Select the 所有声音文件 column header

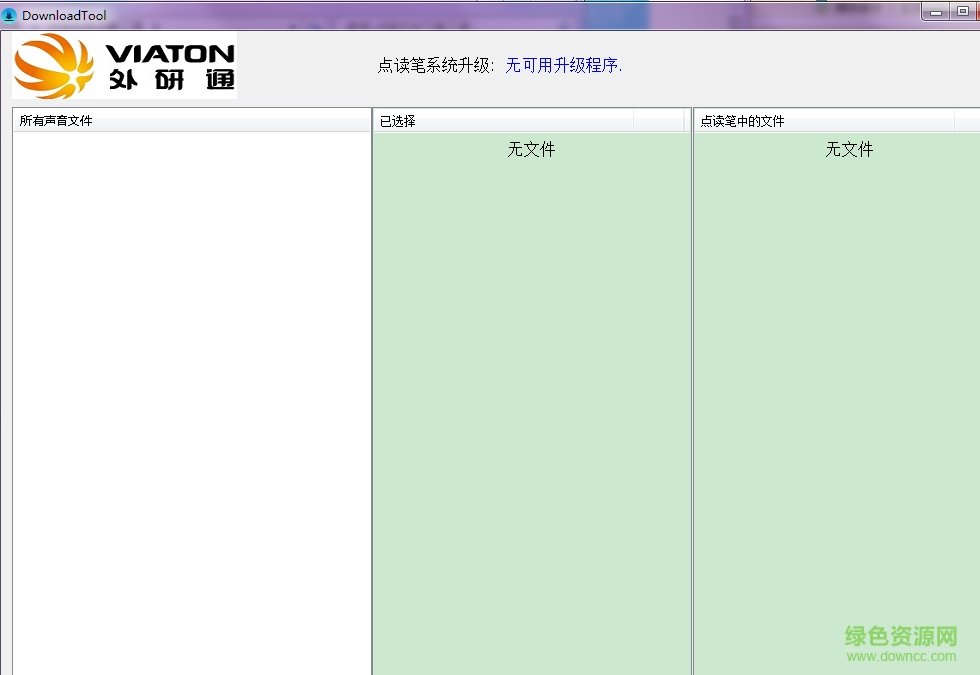point(192,121)
